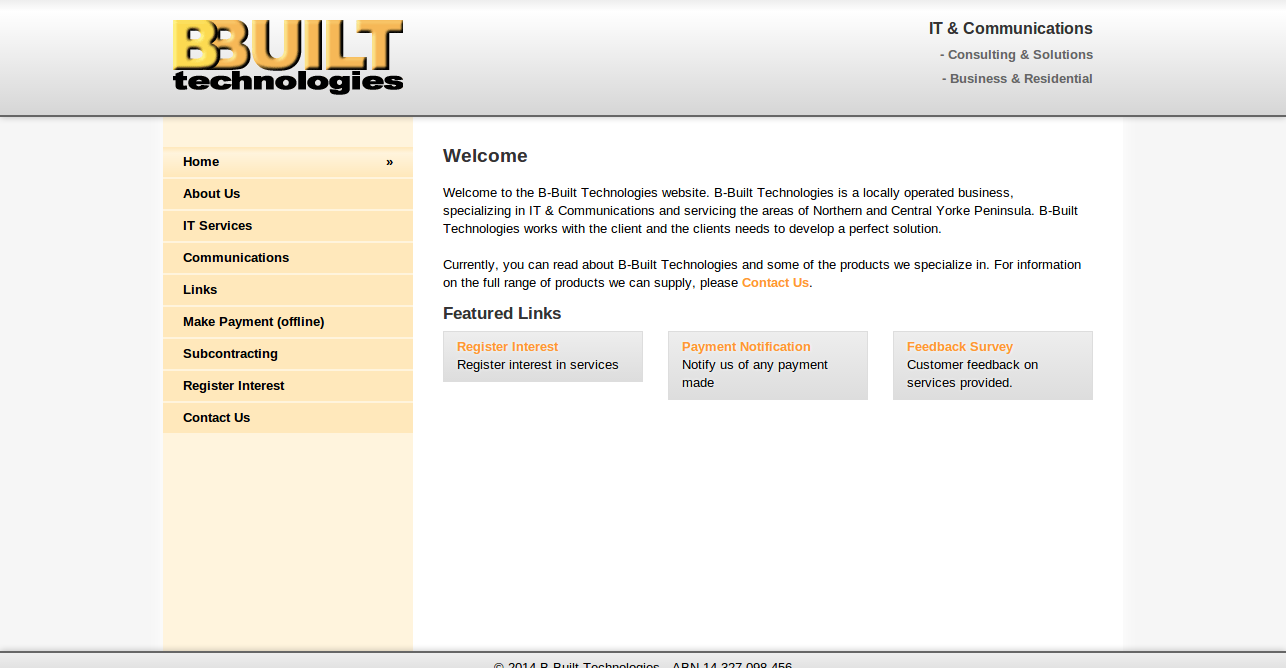Open the Subcontracting menu entry
The image size is (1286, 668).
tap(288, 354)
